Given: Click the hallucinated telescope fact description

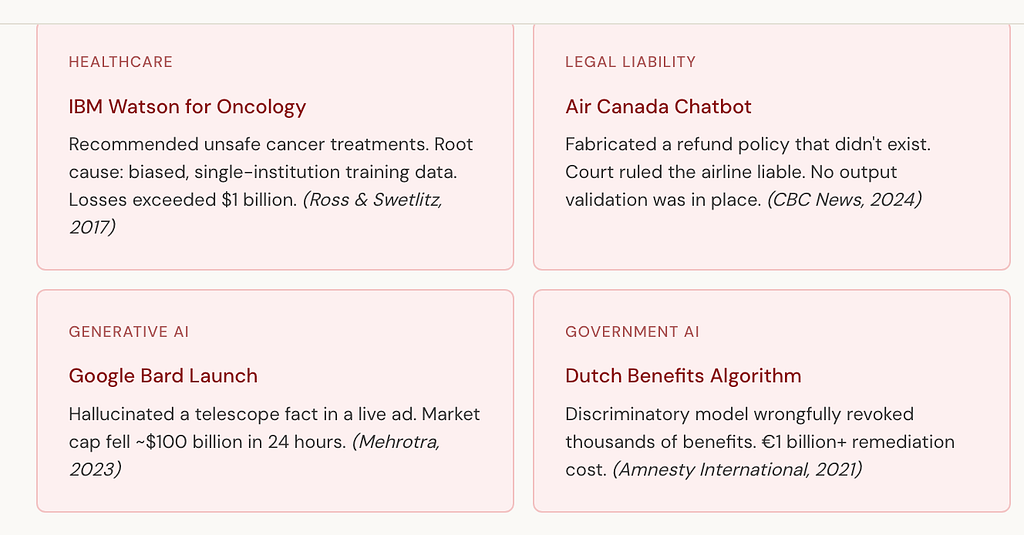Looking at the screenshot, I should [x=274, y=442].
